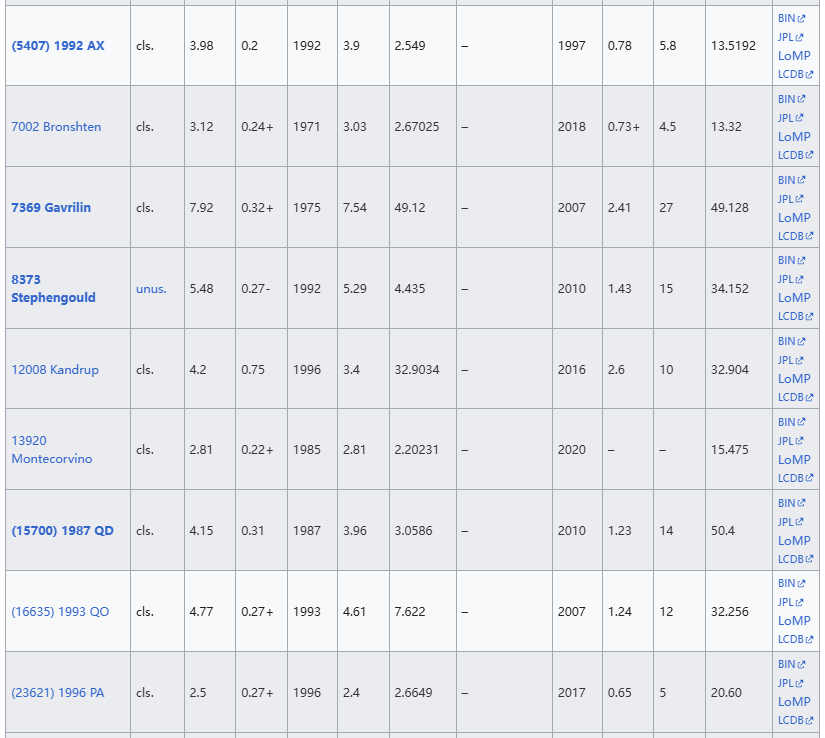
Task: Open the (5407) 1992 AX asteroid link
Action: pos(58,45)
